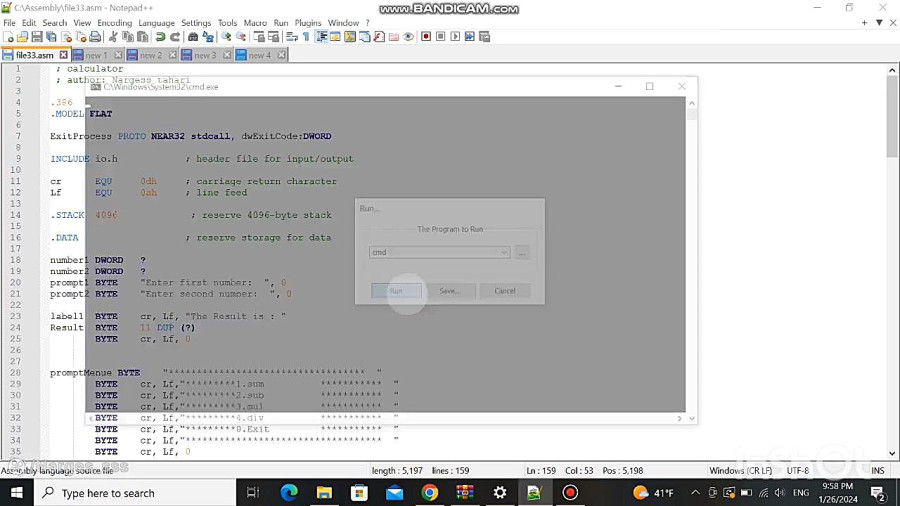Screen dimensions: 900x506
Task: Click the Redo toolbar icon
Action: click(175, 37)
